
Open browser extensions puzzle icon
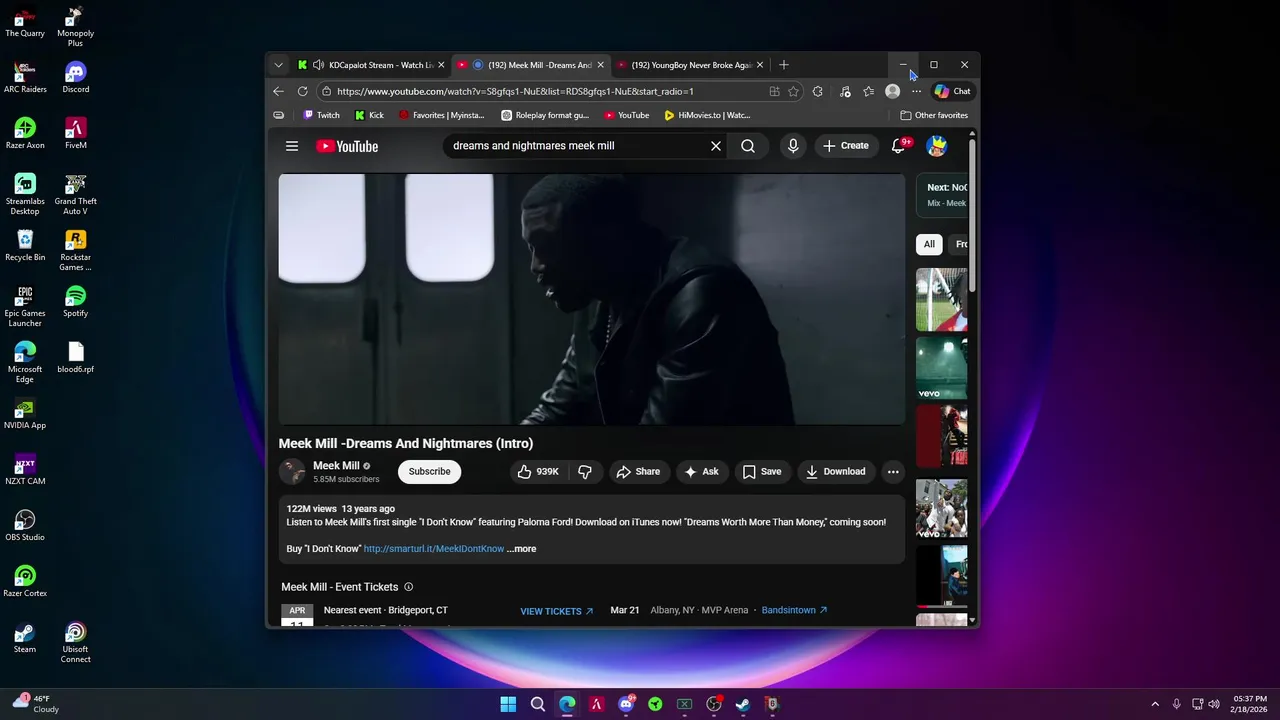pos(817,91)
